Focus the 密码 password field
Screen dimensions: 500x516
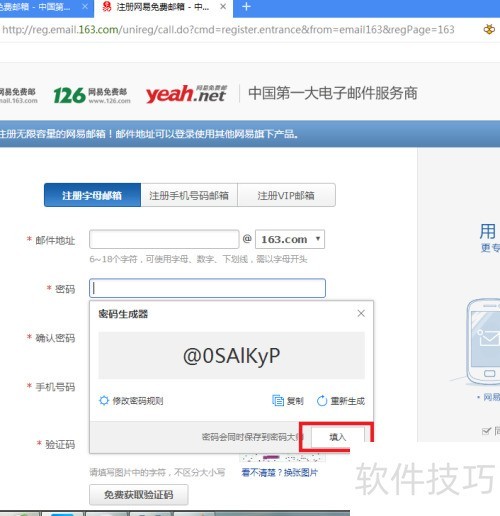pyautogui.click(x=207, y=288)
